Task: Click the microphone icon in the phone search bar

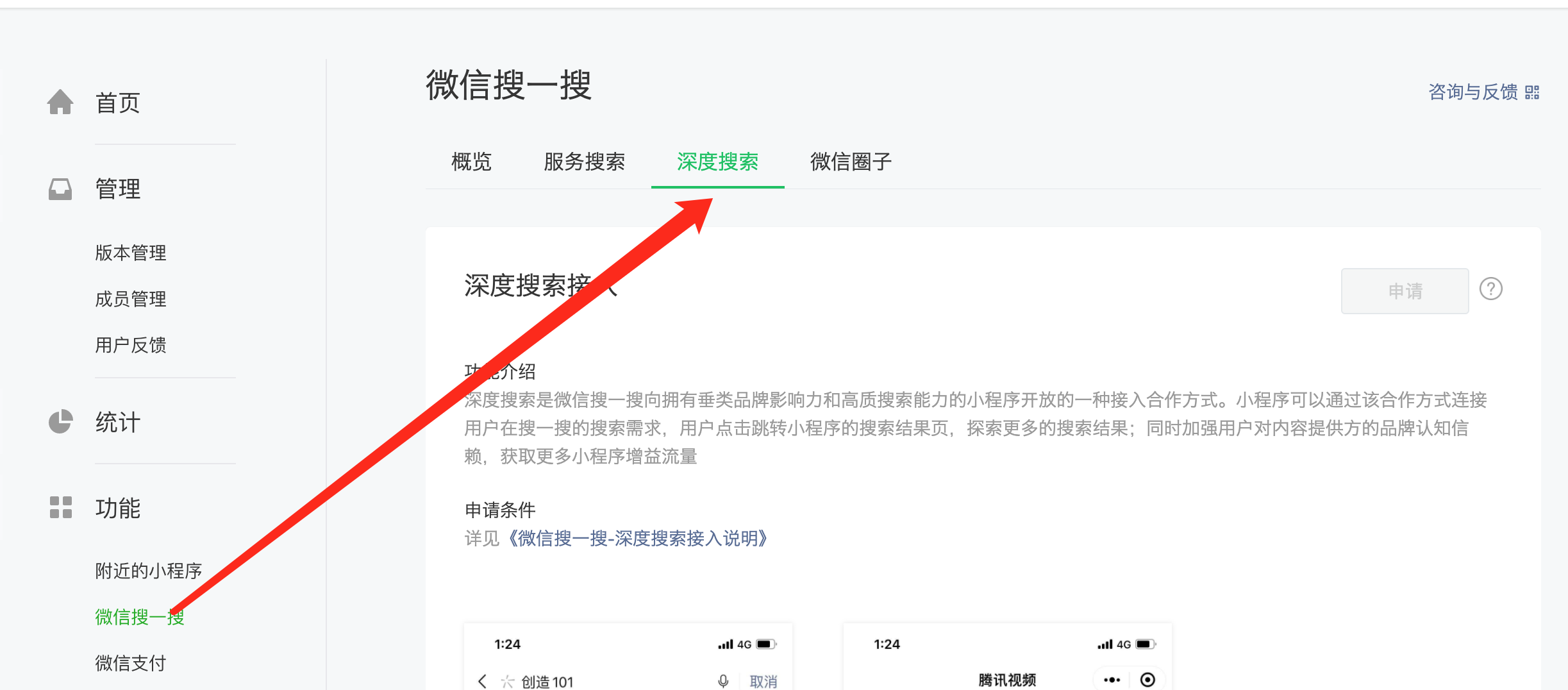Action: click(x=723, y=681)
